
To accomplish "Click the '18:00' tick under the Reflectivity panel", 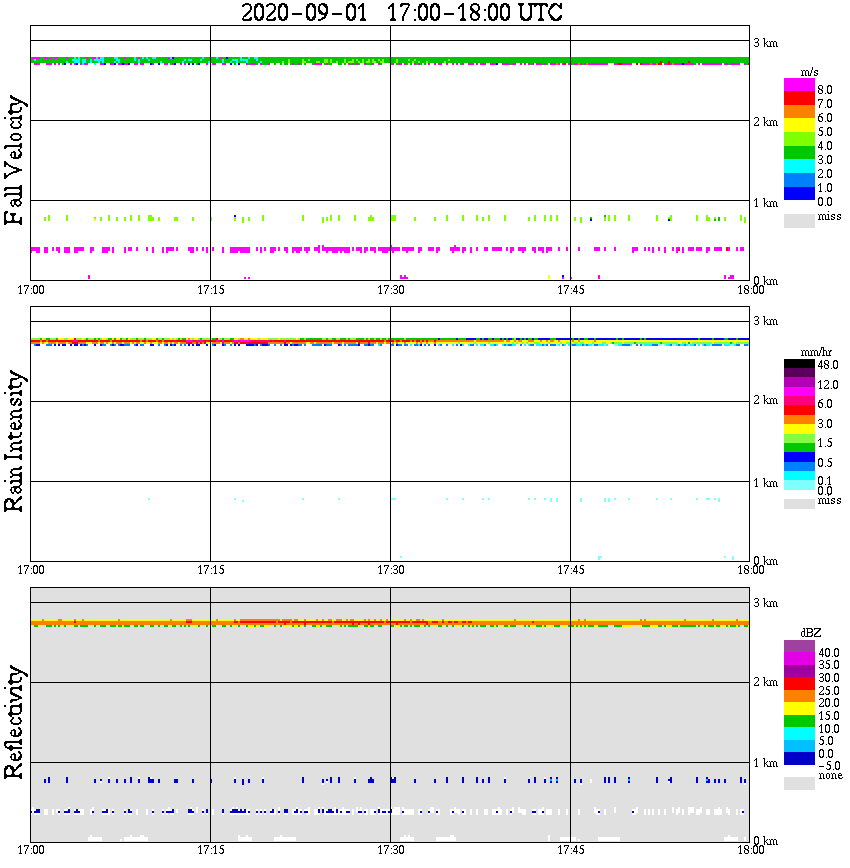I will pyautogui.click(x=750, y=850).
